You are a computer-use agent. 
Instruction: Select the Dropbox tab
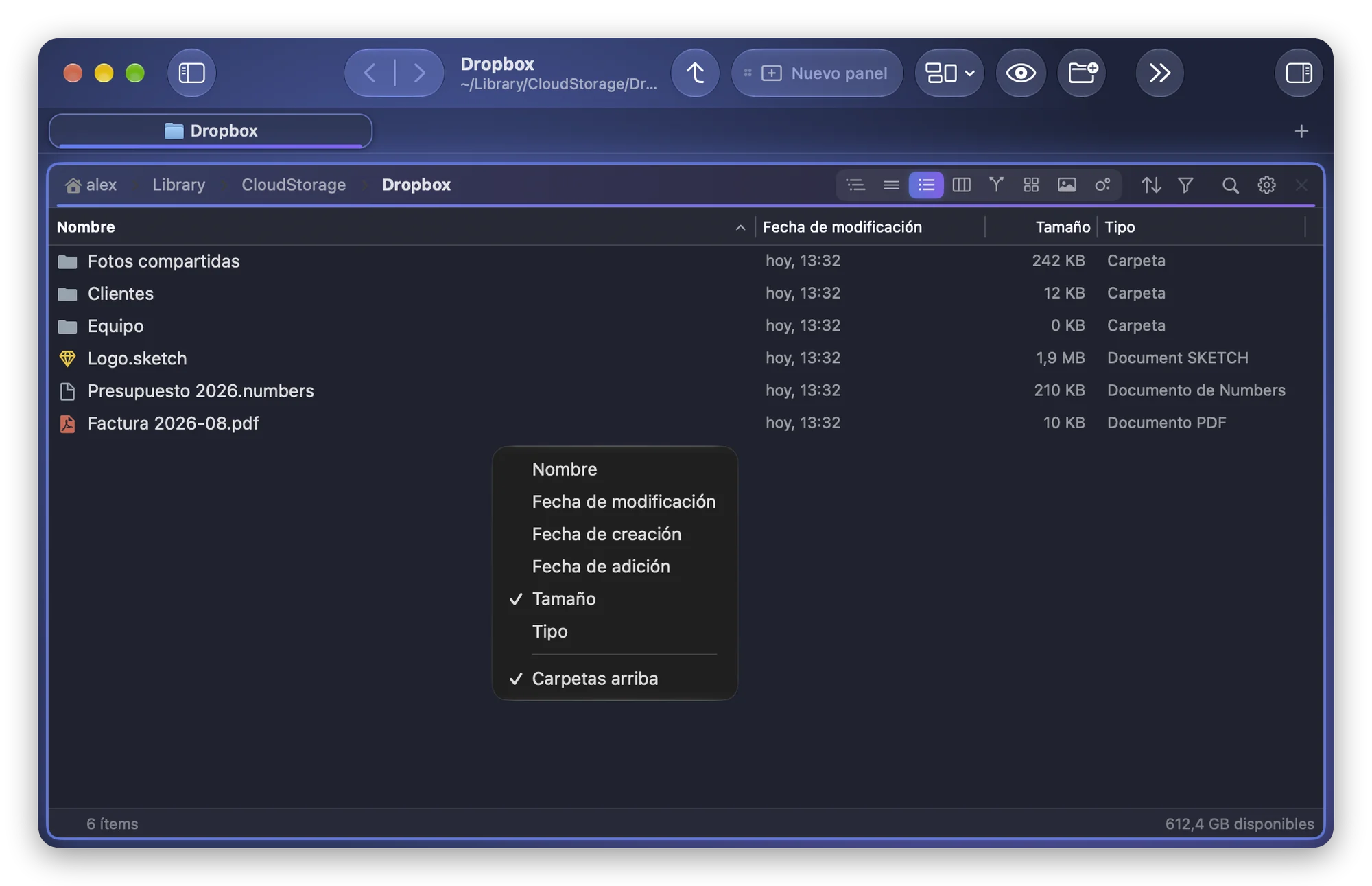(211, 131)
